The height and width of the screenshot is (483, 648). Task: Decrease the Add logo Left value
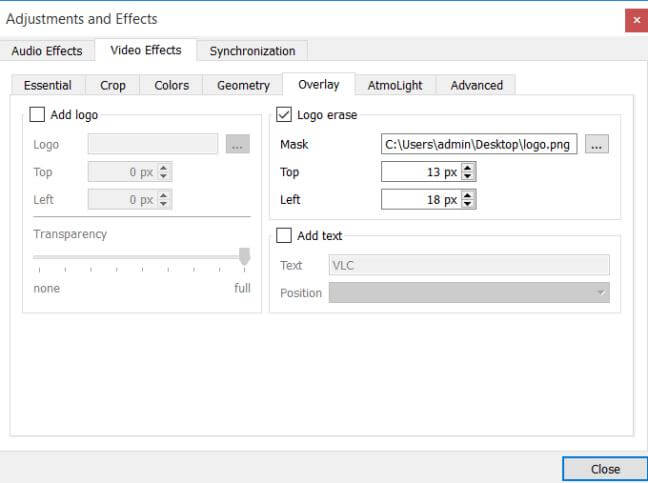[164, 204]
